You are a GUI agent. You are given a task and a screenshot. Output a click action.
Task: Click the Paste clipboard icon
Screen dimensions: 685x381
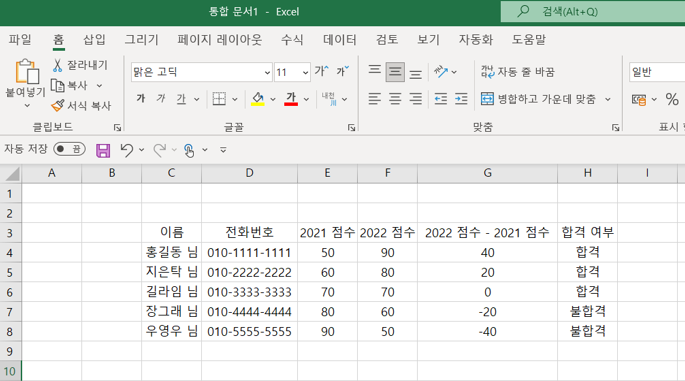(x=27, y=71)
